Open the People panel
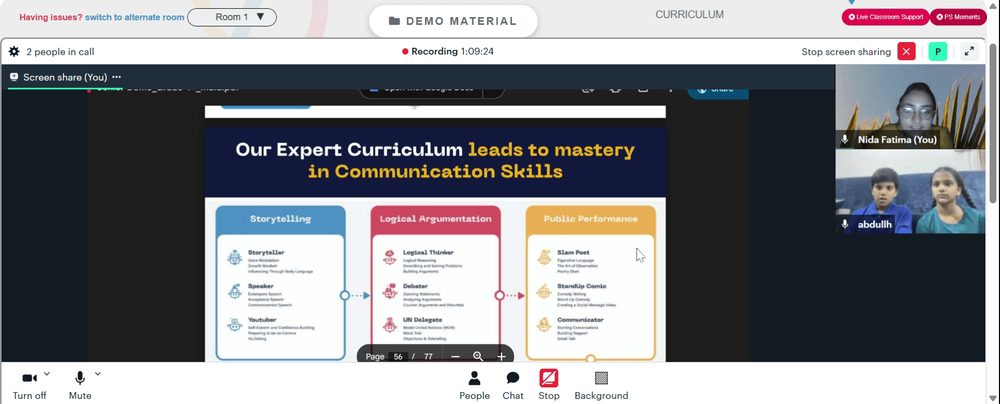This screenshot has height=404, width=1000. tap(474, 385)
